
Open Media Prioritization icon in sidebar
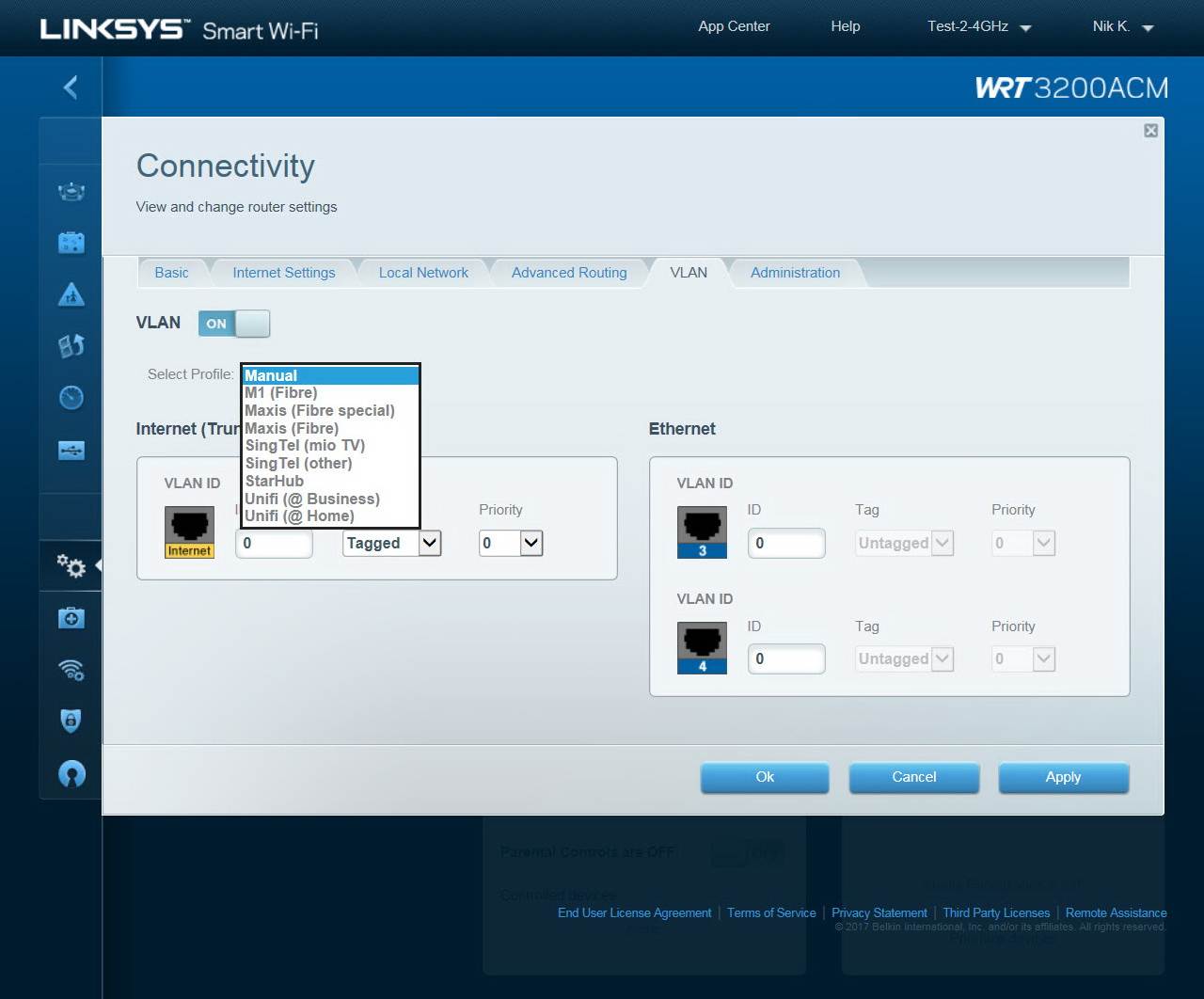(x=71, y=346)
